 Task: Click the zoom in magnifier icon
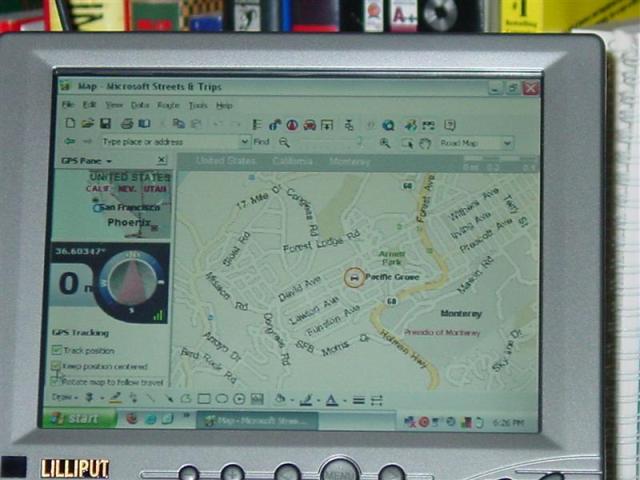tap(385, 143)
